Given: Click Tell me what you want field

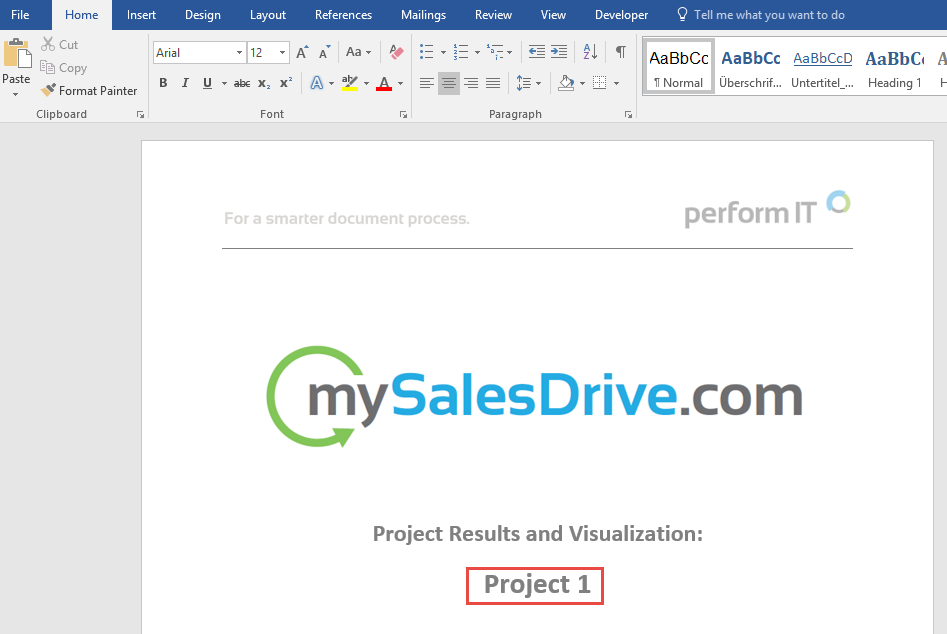Looking at the screenshot, I should 769,14.
